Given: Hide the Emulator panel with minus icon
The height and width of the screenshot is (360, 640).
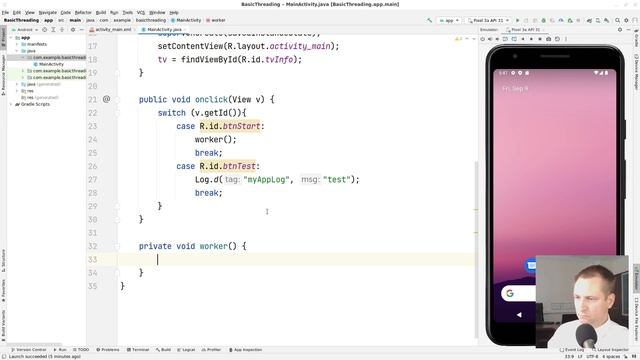Looking at the screenshot, I should point(628,29).
